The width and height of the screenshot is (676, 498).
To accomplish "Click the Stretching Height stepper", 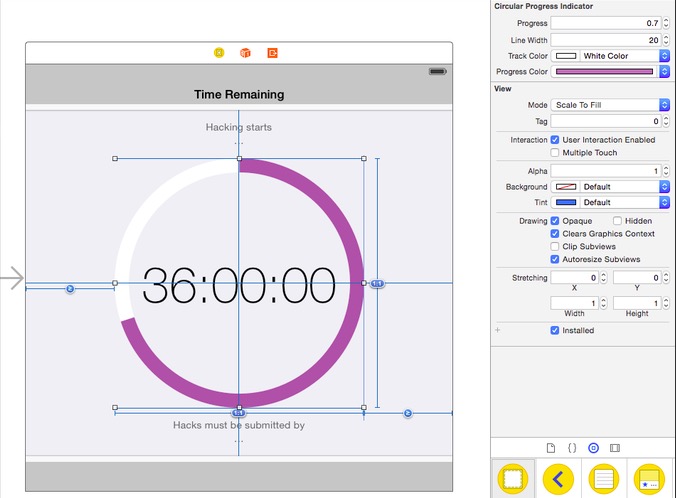I will [666, 303].
